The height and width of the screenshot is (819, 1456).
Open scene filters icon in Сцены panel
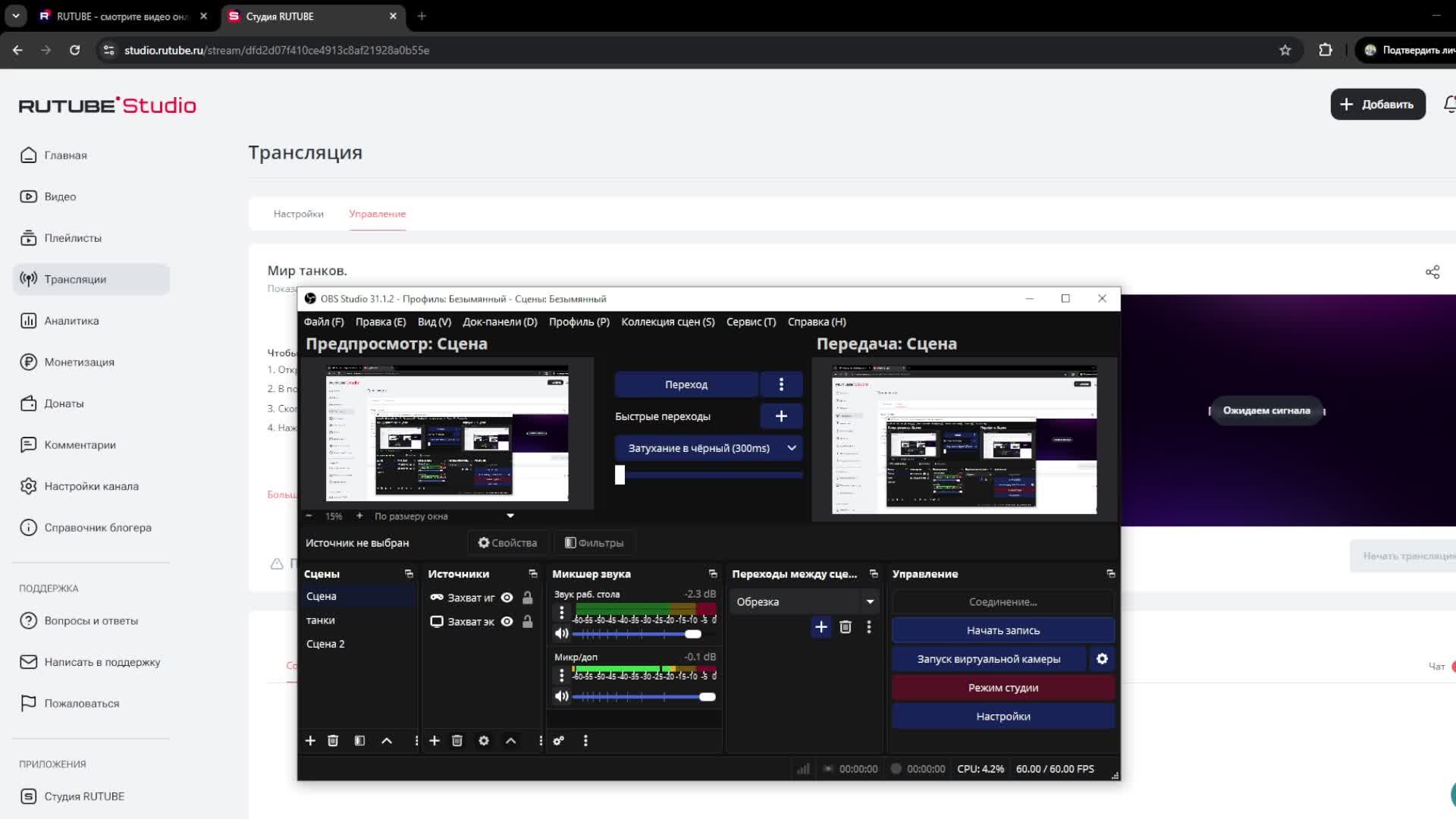[359, 741]
